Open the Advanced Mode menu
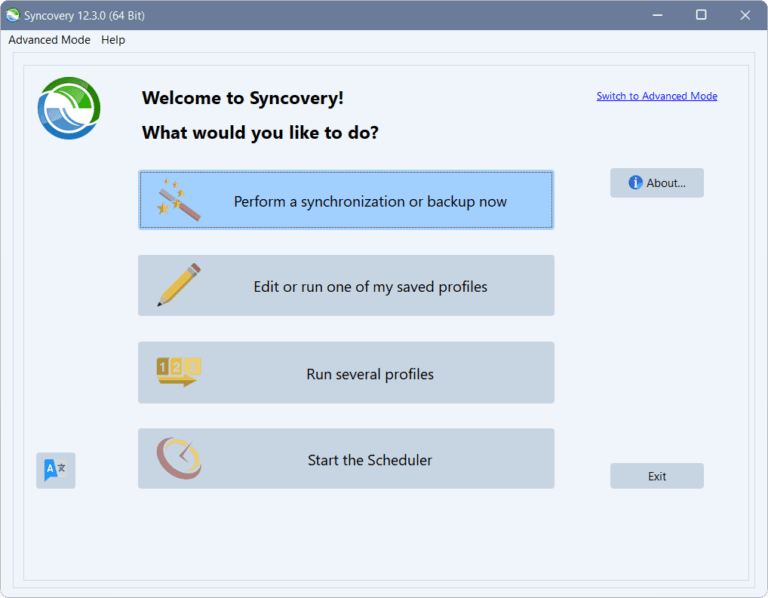This screenshot has width=768, height=598. click(x=49, y=40)
